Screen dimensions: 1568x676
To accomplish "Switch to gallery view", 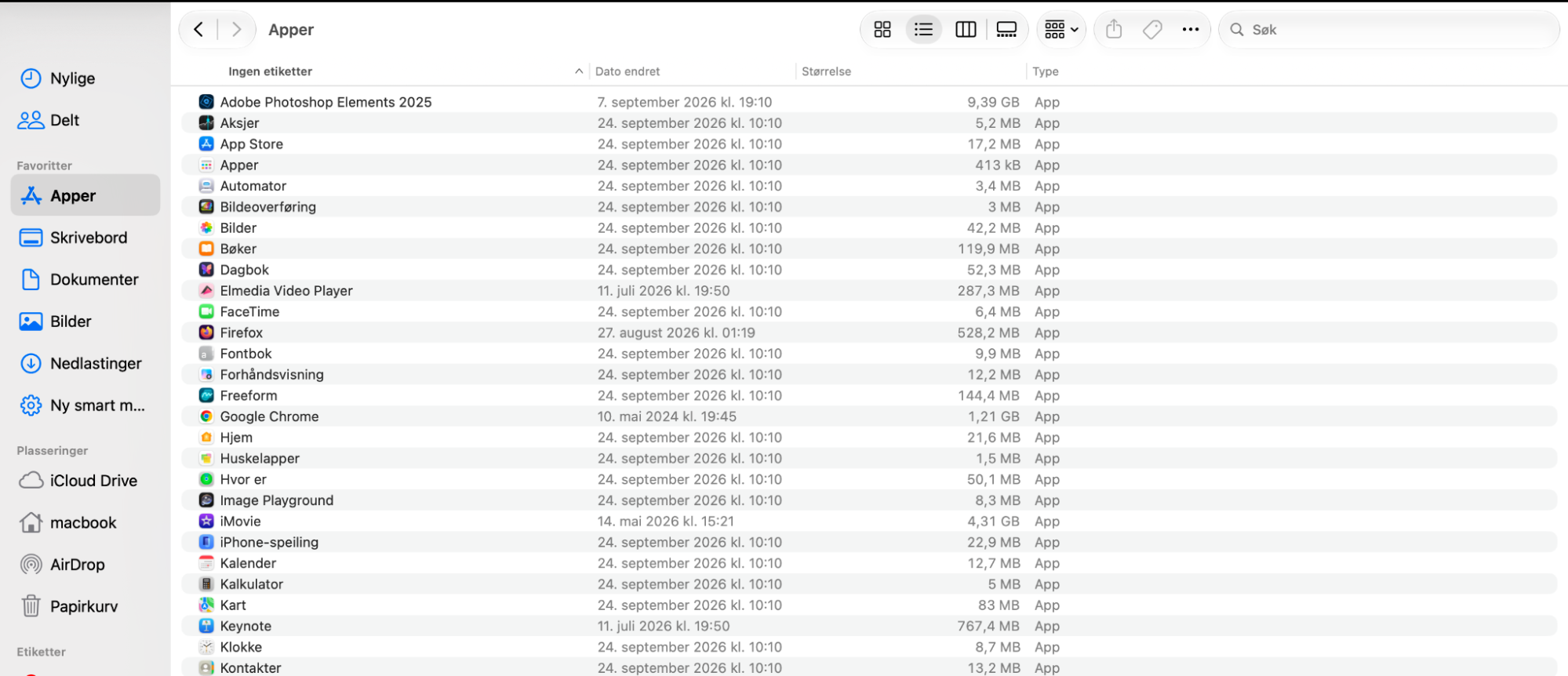I will click(x=1006, y=30).
